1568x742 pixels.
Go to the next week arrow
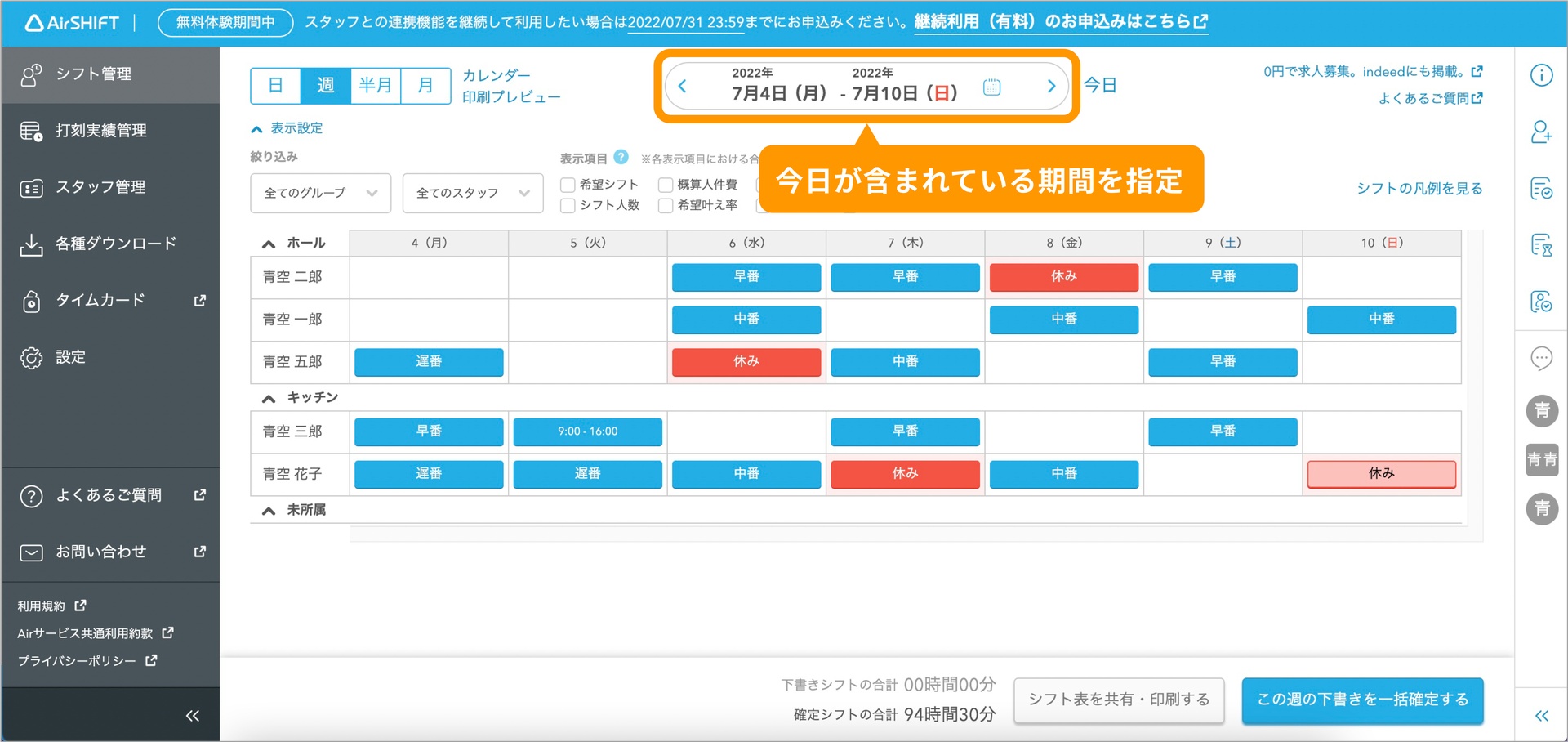1051,87
